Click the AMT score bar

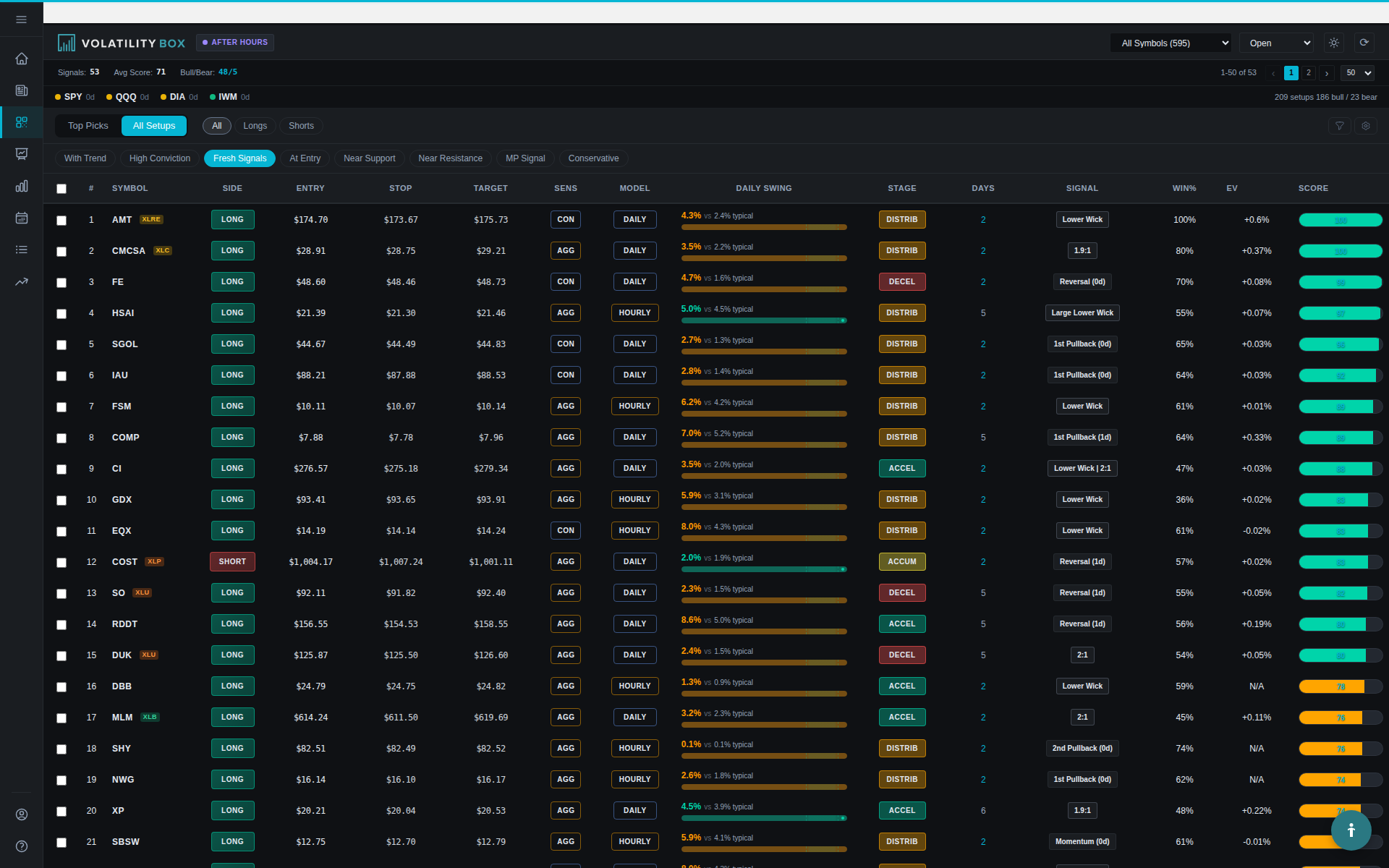[1341, 220]
